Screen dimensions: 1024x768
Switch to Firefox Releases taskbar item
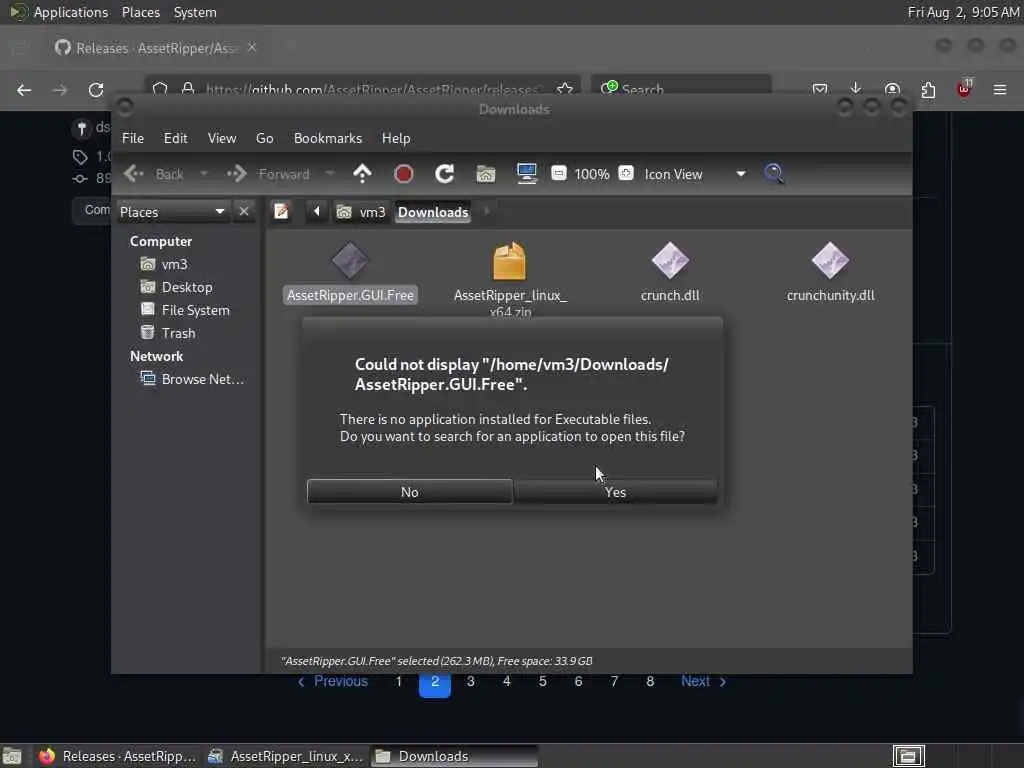[118, 756]
